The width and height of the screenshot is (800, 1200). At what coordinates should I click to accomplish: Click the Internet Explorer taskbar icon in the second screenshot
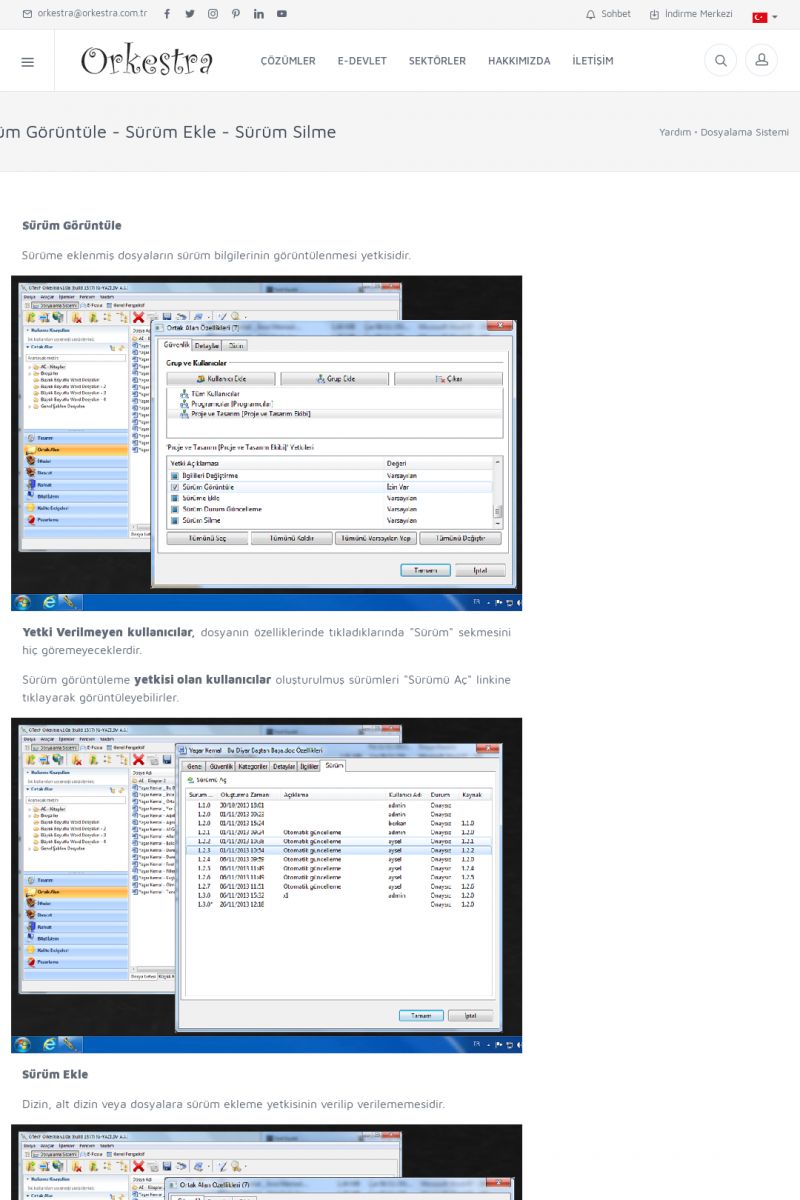click(x=47, y=1044)
